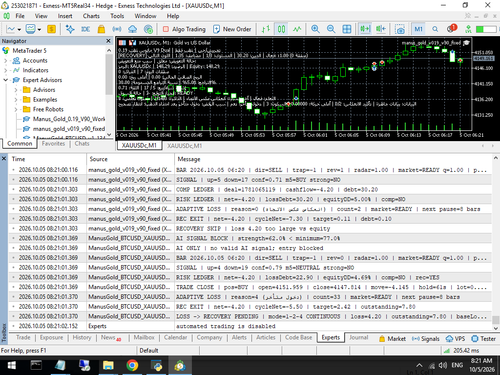This screenshot has height=375, width=500.
Task: Click the connection status 205.42 ms indicator
Action: point(462,351)
